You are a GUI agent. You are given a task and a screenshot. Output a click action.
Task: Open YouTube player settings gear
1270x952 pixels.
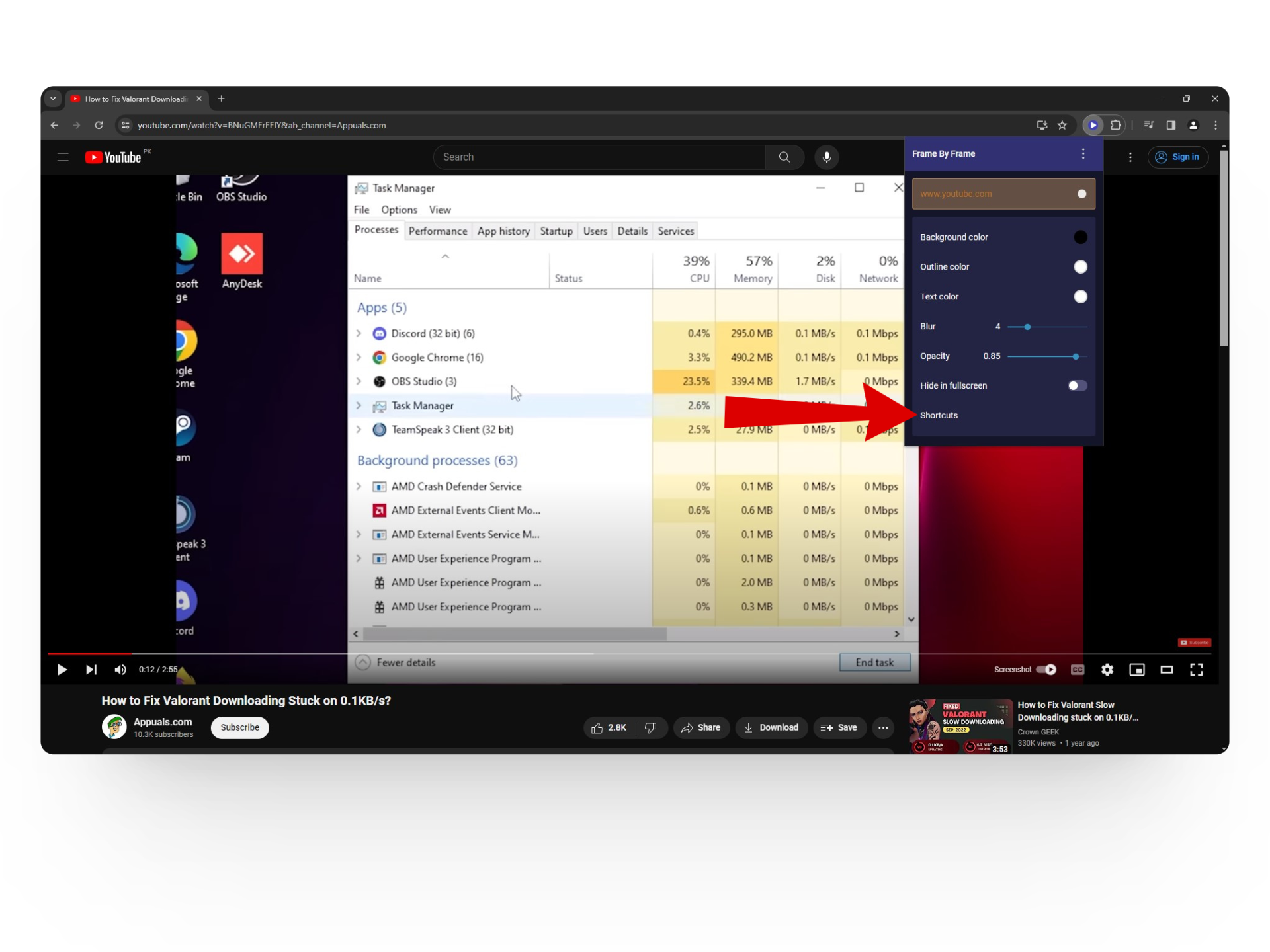click(1107, 670)
